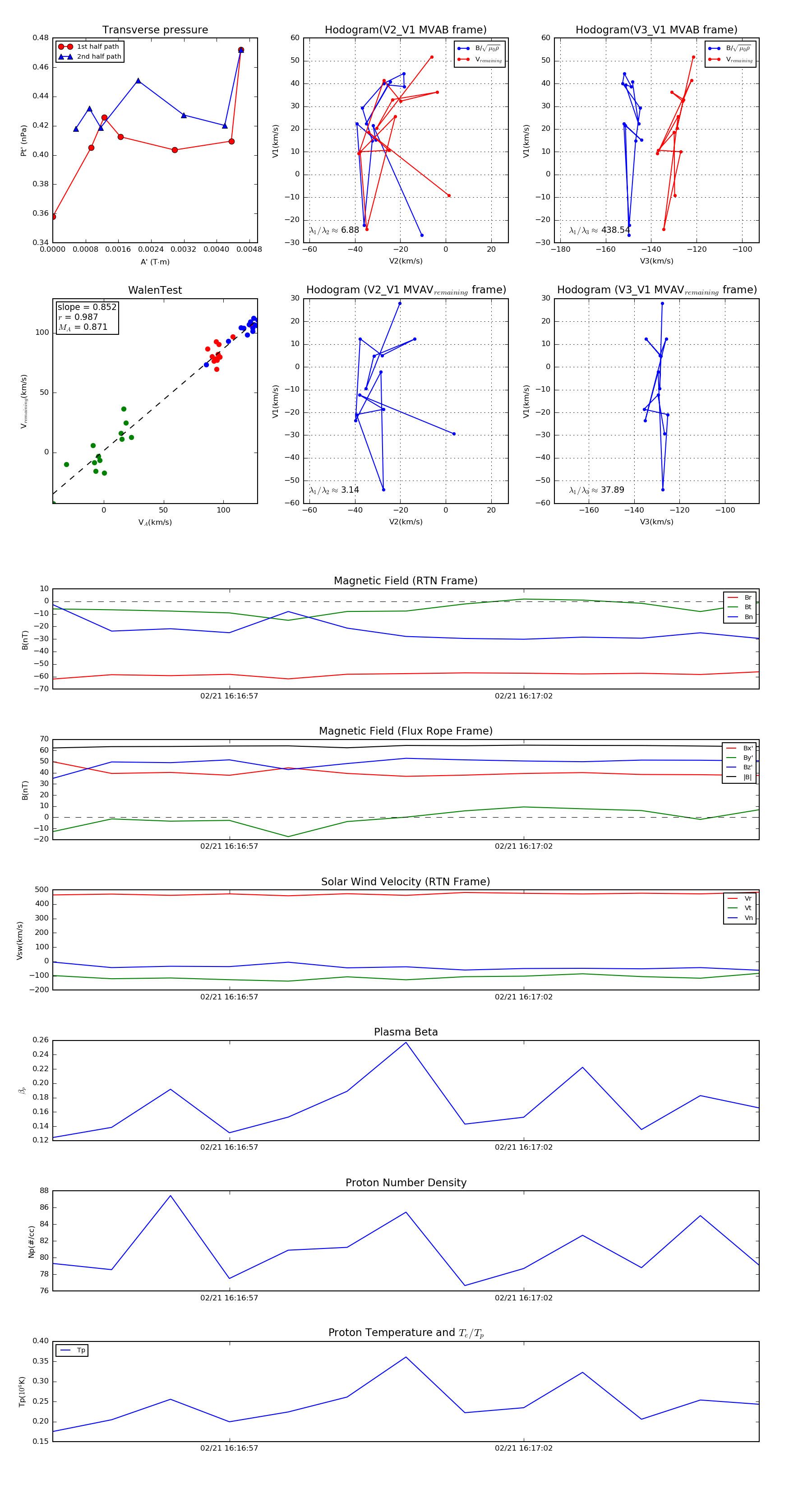Screen dimensions: 812x1489
Task: Click the "Transverse pressure" plot title
Action: click(x=155, y=30)
